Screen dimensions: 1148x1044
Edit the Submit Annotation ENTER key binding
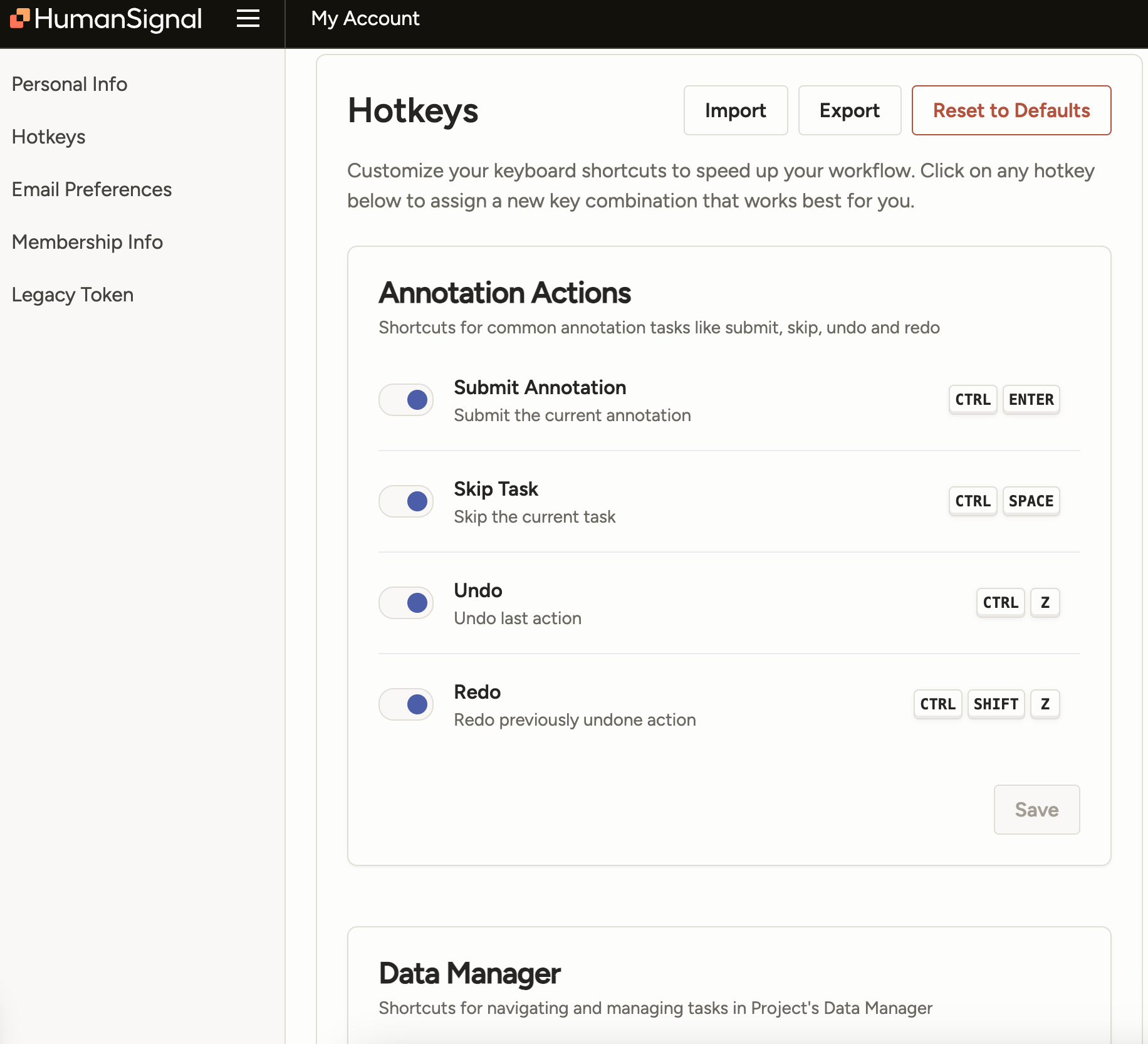[1031, 400]
